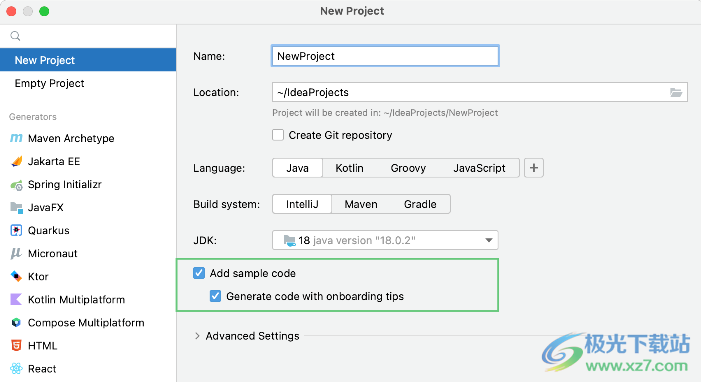The height and width of the screenshot is (382, 701).
Task: Choose Compose Multiplatform label
Action: 86,323
